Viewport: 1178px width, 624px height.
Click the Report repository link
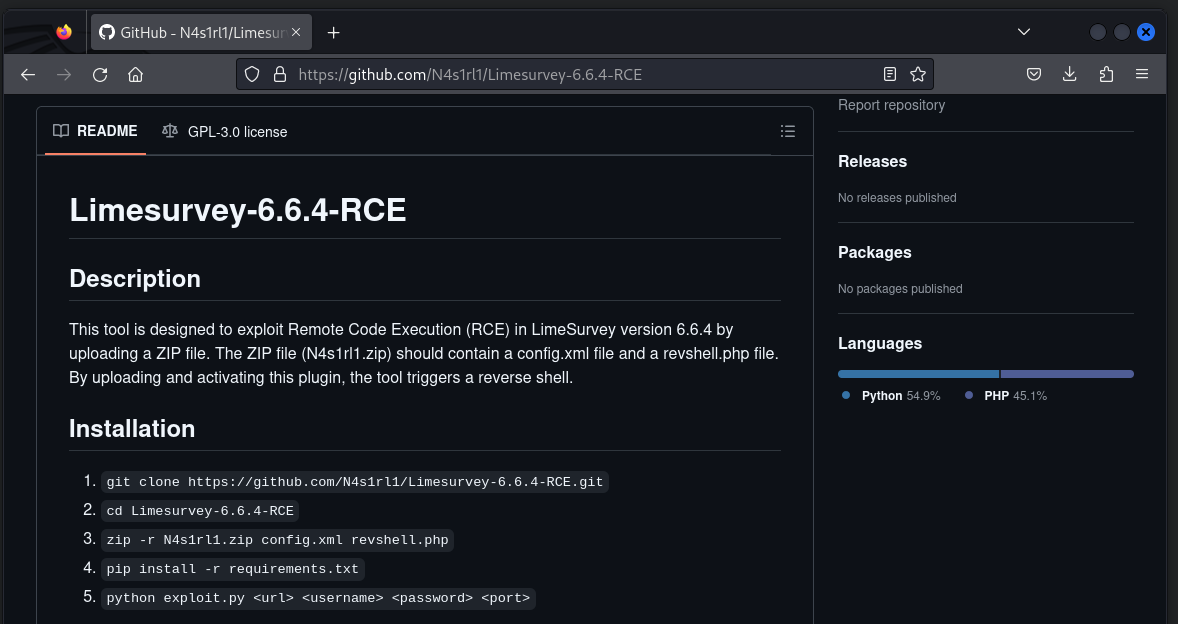coord(891,105)
